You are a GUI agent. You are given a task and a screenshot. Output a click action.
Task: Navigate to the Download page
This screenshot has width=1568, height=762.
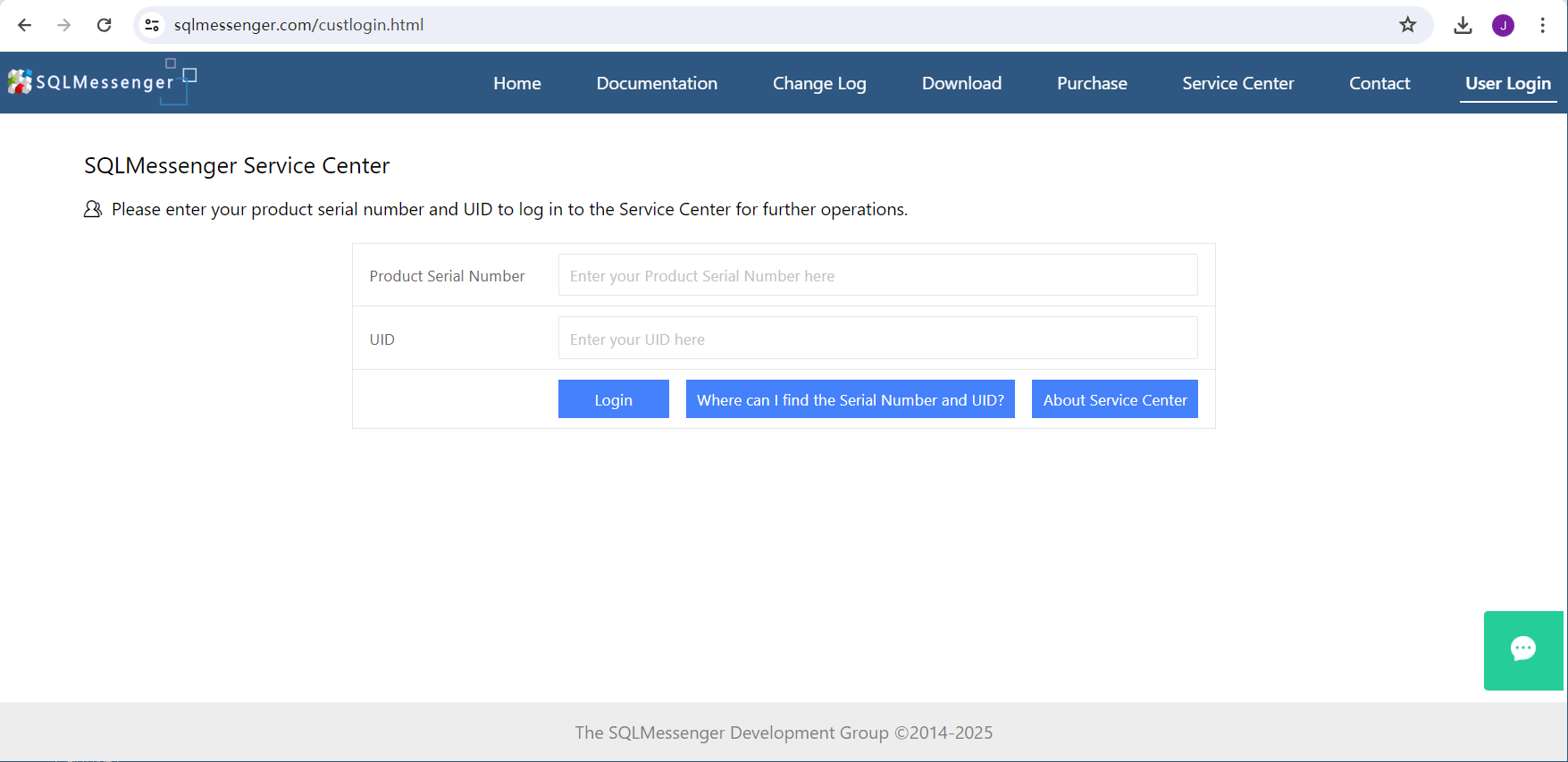[x=961, y=83]
